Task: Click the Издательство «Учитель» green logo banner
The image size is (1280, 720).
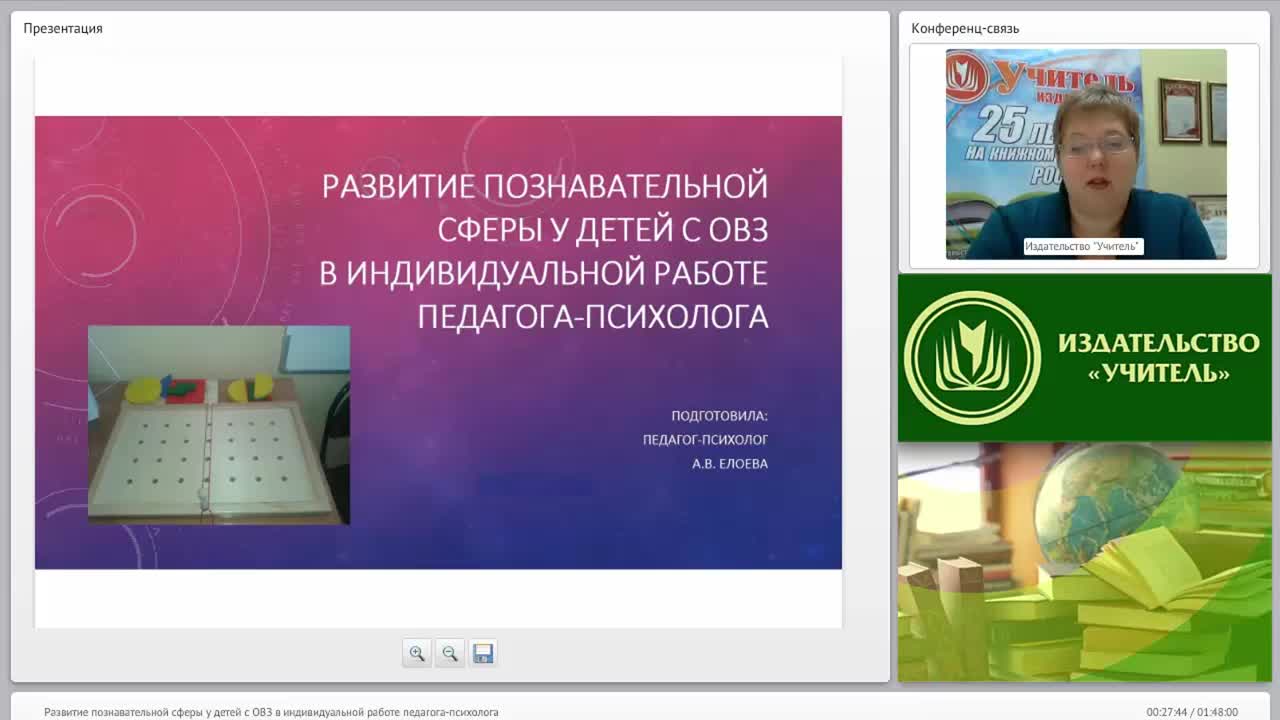Action: [x=1085, y=358]
